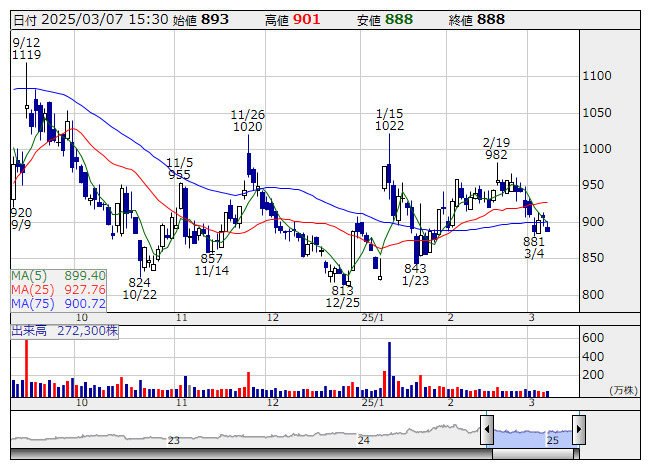The image size is (653, 470).
Task: Select the MA(75) 900.72 legend entry
Action: (58, 304)
